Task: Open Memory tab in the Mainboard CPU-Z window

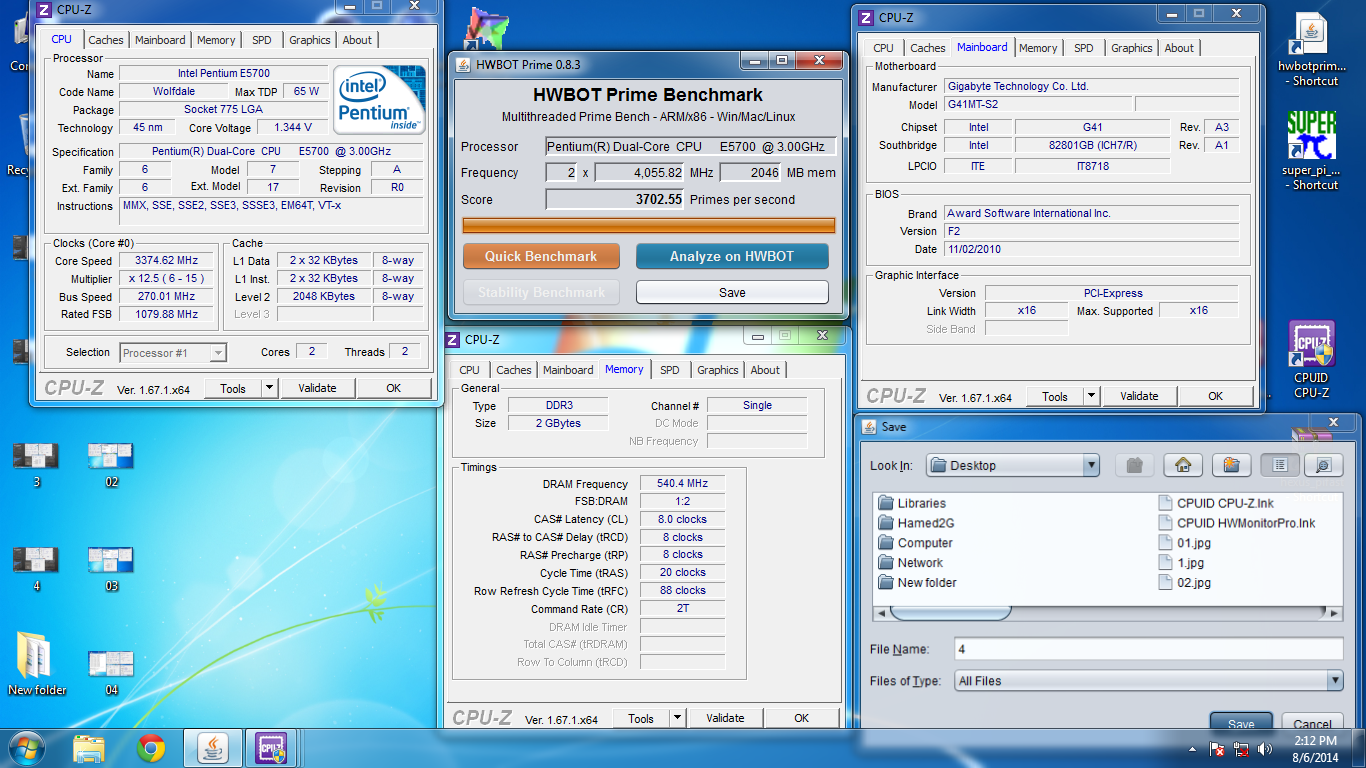Action: coord(1038,48)
